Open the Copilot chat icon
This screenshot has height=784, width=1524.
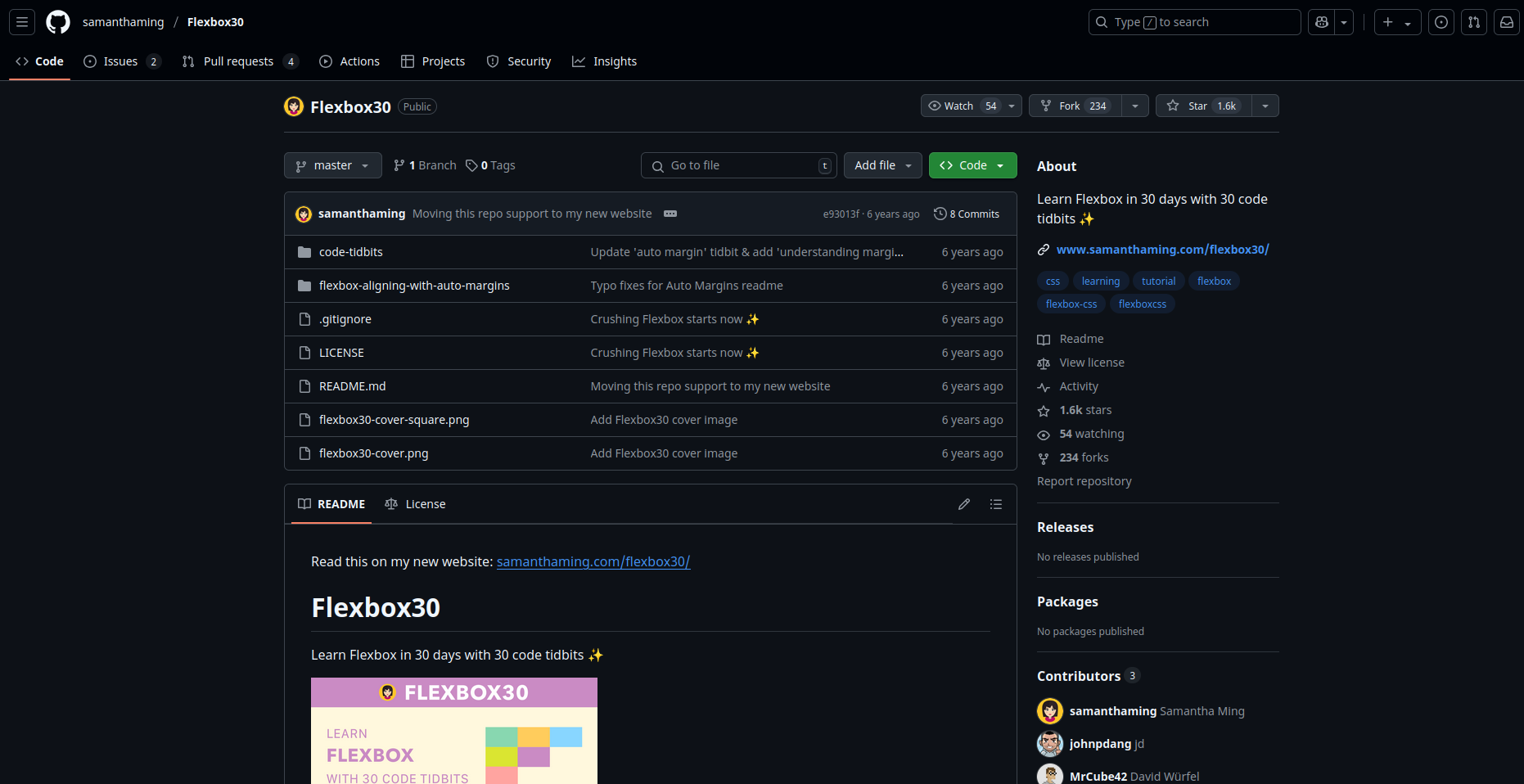point(1320,22)
